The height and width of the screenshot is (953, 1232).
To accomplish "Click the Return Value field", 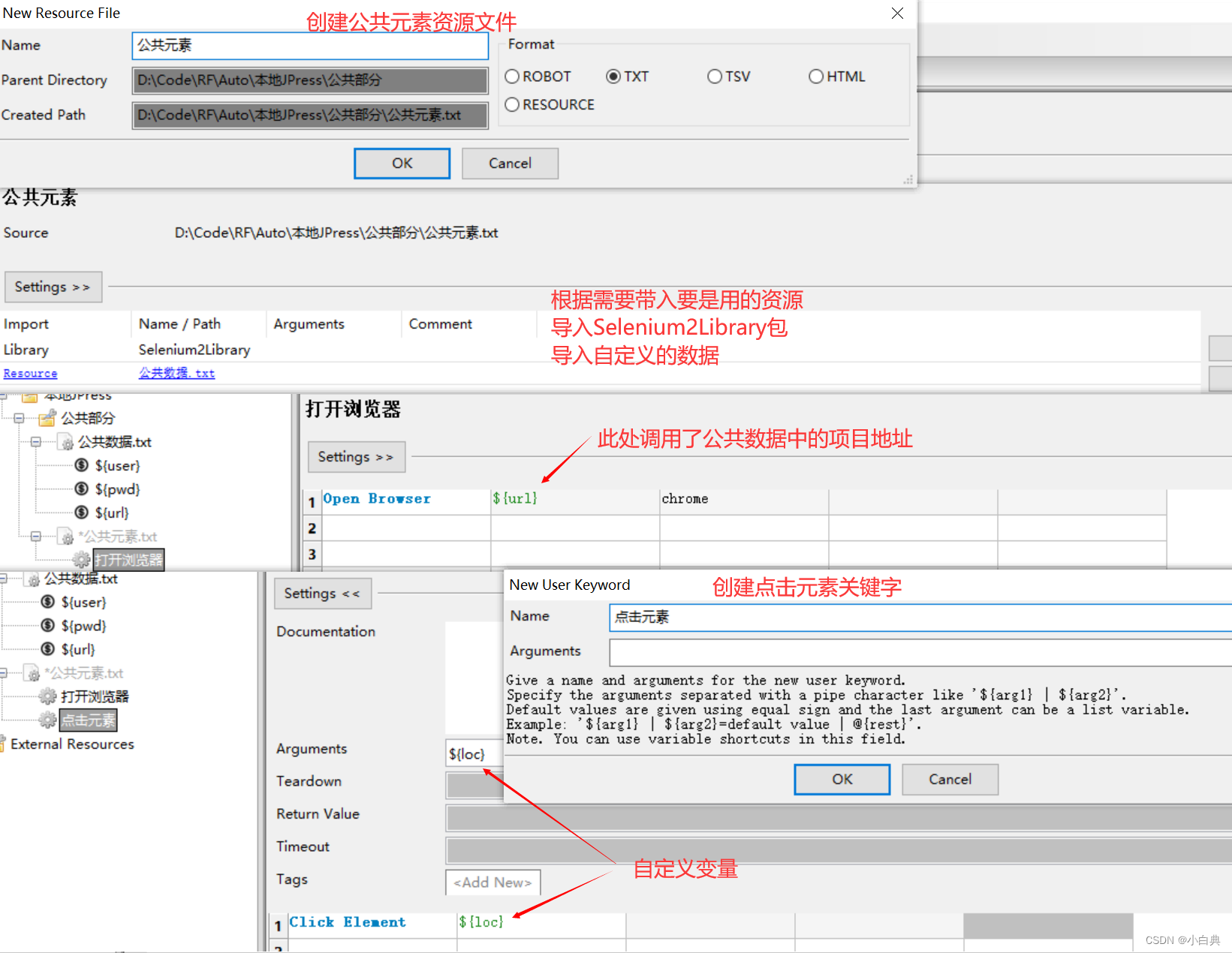I will (x=839, y=818).
